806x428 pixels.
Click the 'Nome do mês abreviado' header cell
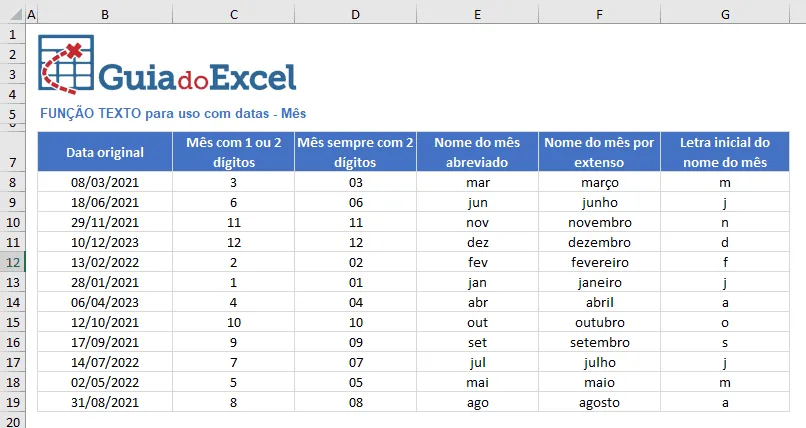tap(477, 152)
